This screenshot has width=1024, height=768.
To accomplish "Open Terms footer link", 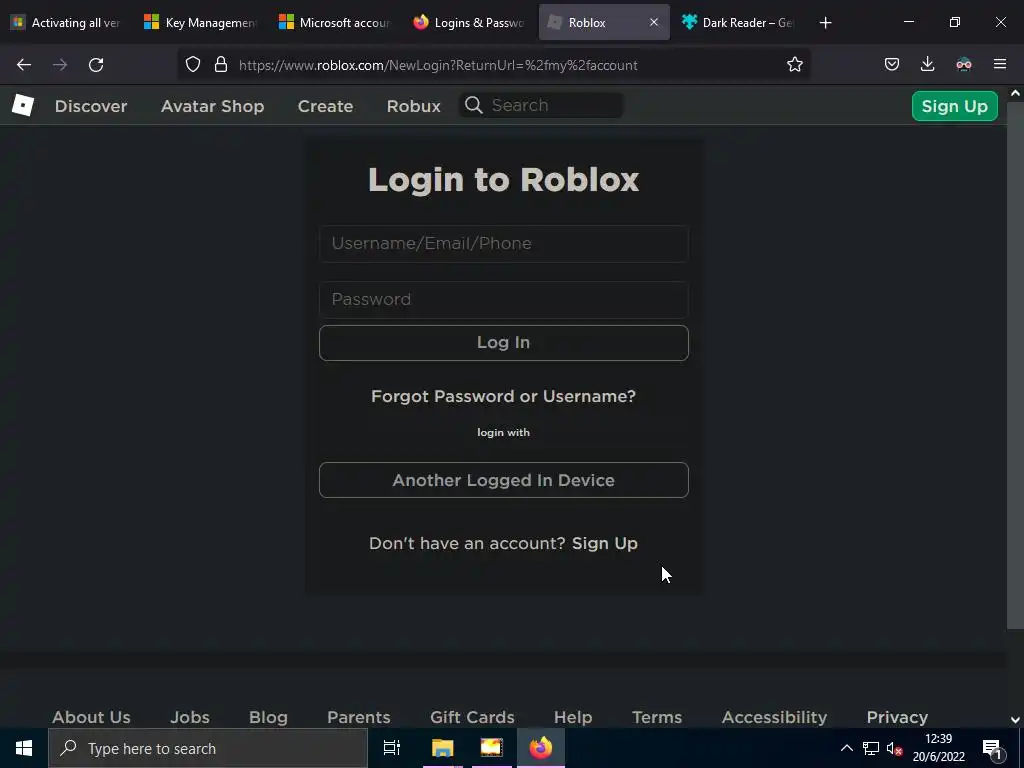I will click(x=657, y=717).
